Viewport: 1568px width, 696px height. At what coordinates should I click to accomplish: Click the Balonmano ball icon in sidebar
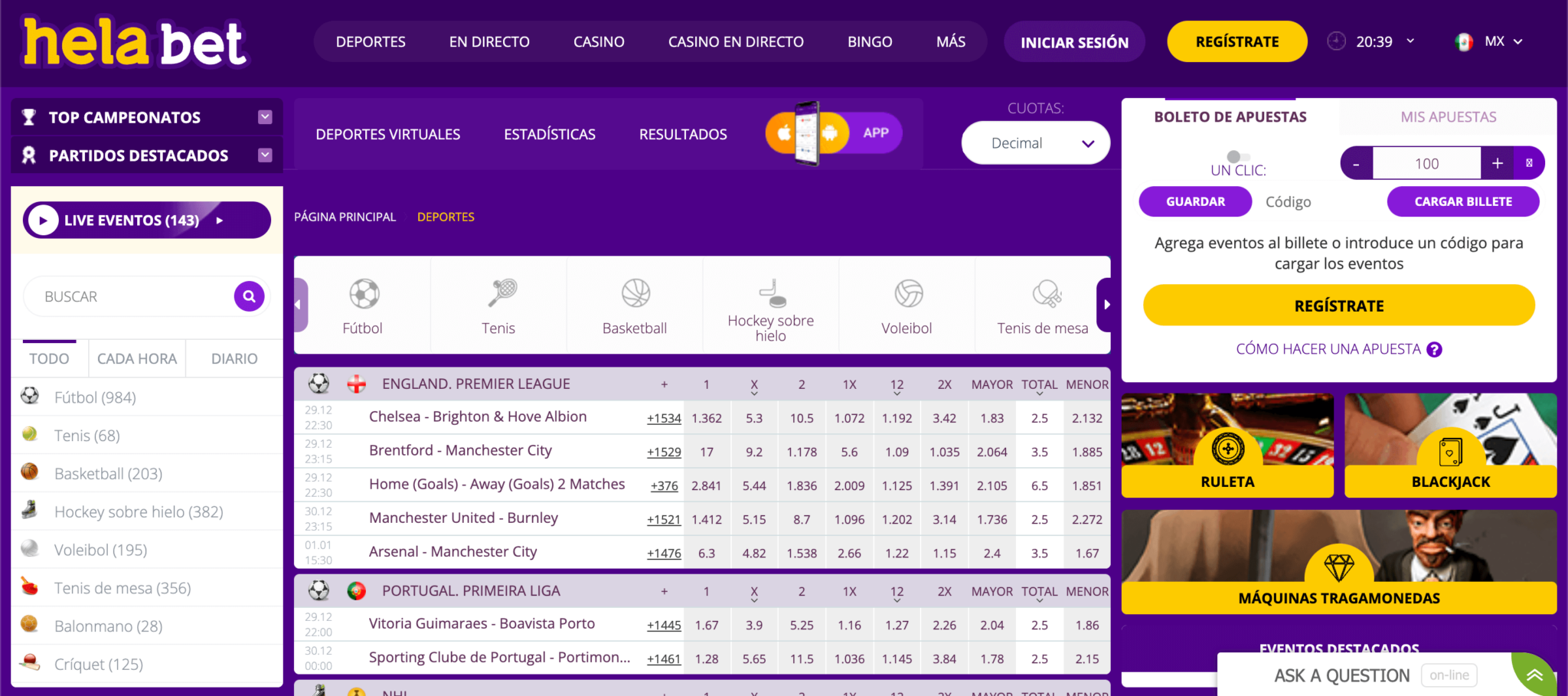tap(30, 624)
